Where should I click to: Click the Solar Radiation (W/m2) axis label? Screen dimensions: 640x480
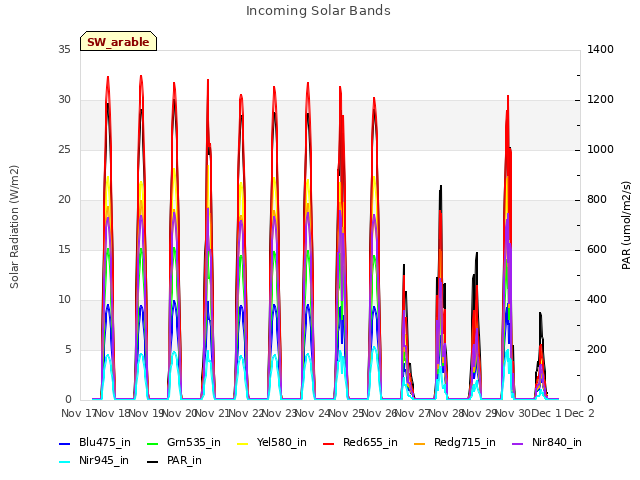(x=14, y=227)
